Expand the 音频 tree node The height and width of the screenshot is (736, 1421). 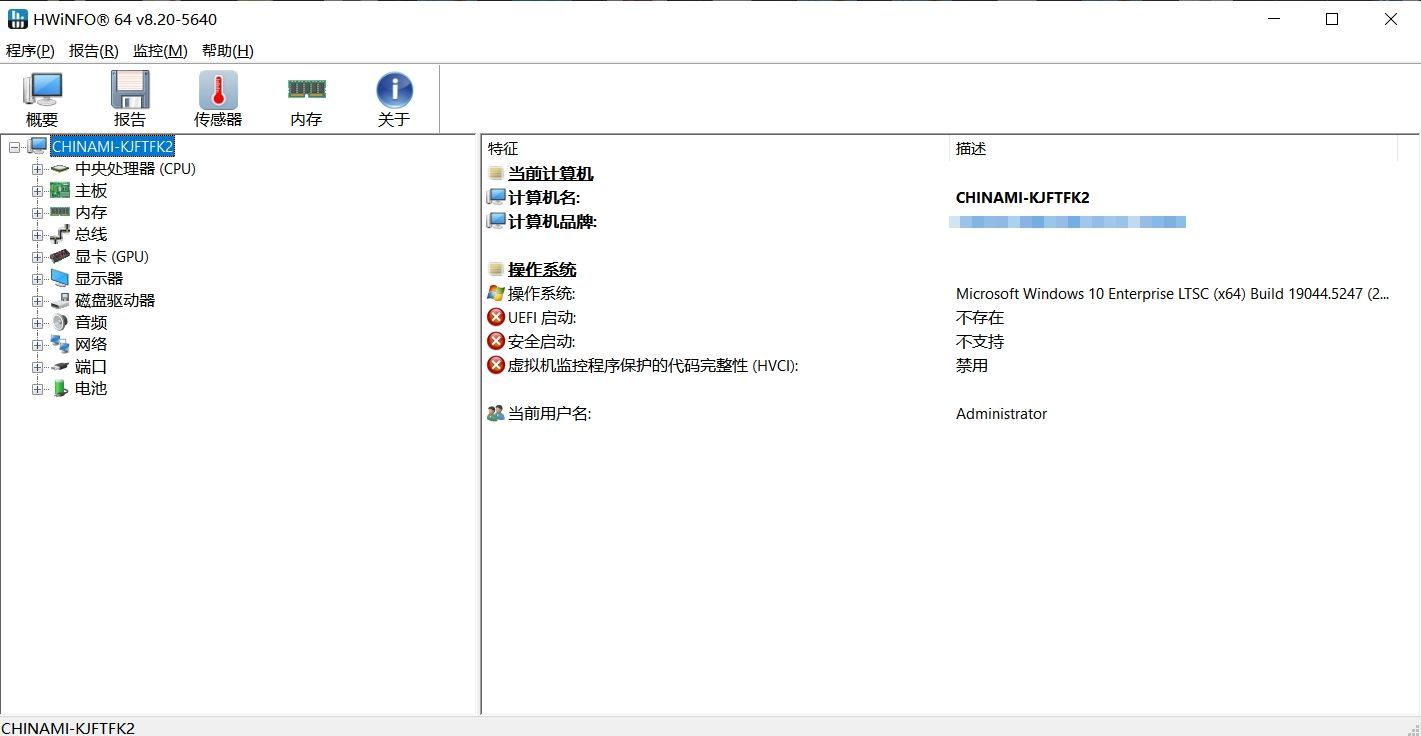(37, 323)
